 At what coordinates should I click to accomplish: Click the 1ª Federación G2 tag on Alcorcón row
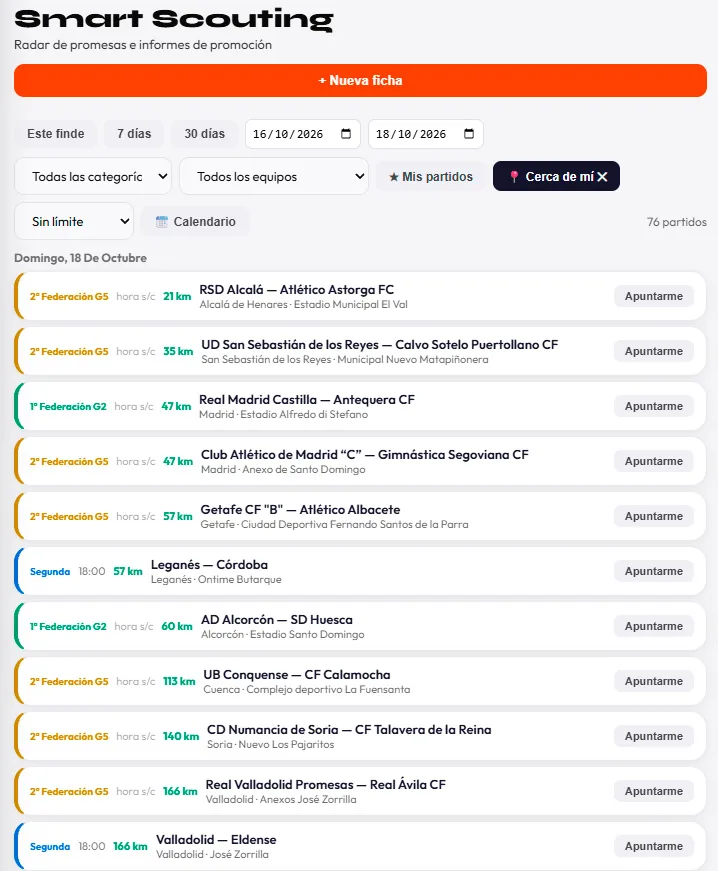[68, 627]
